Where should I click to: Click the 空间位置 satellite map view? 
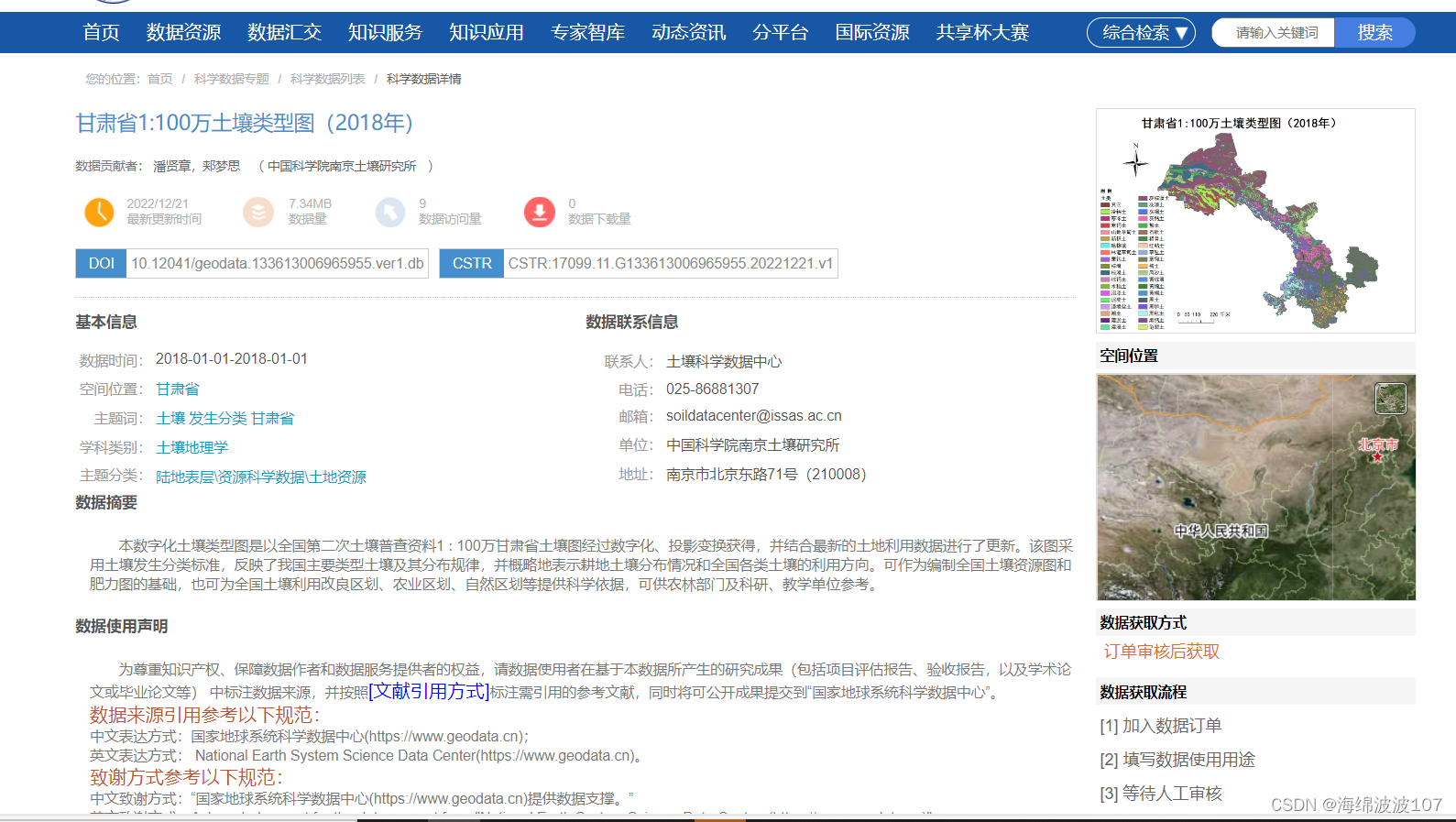1256,488
